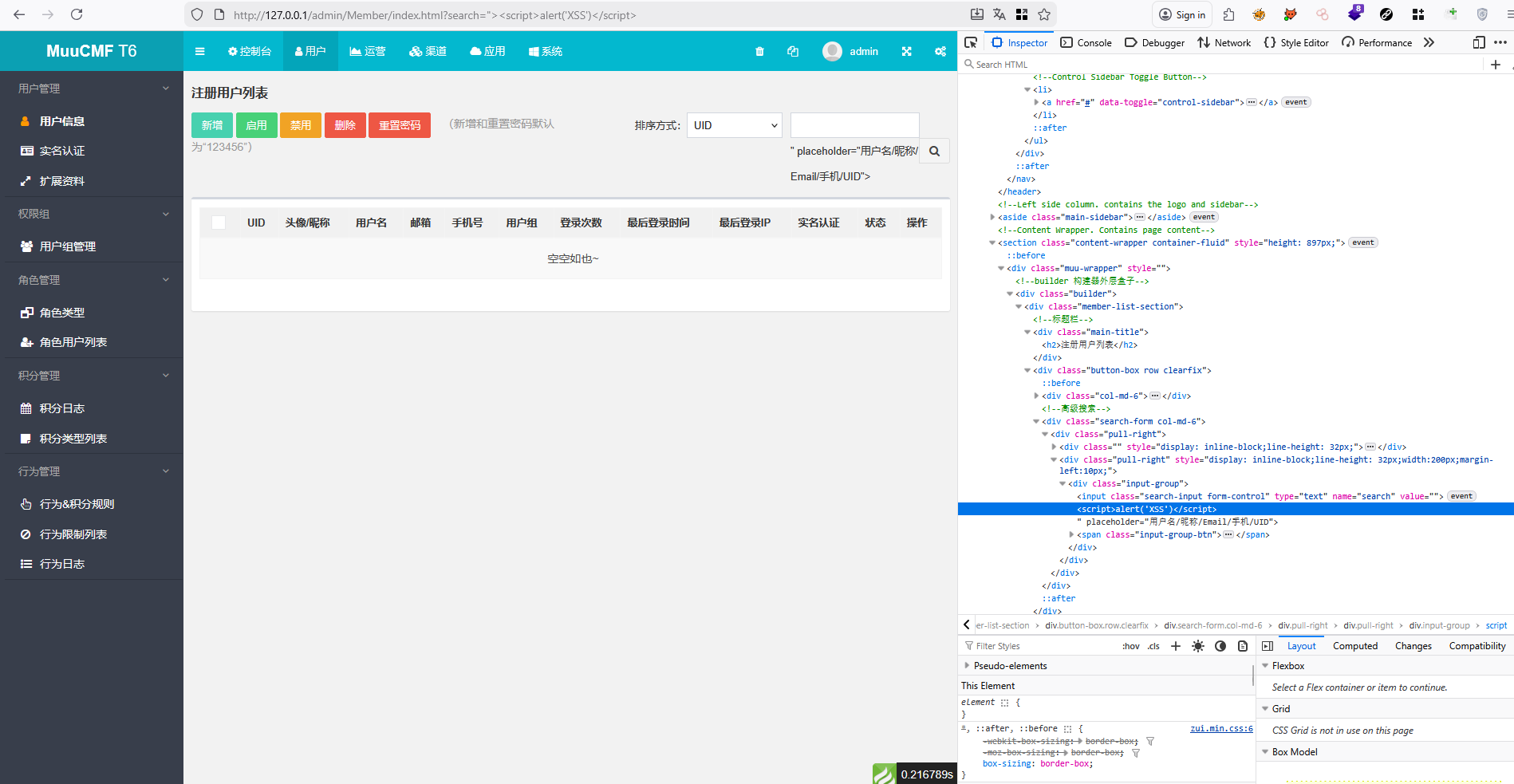Reload the page with refresh icon

point(77,14)
